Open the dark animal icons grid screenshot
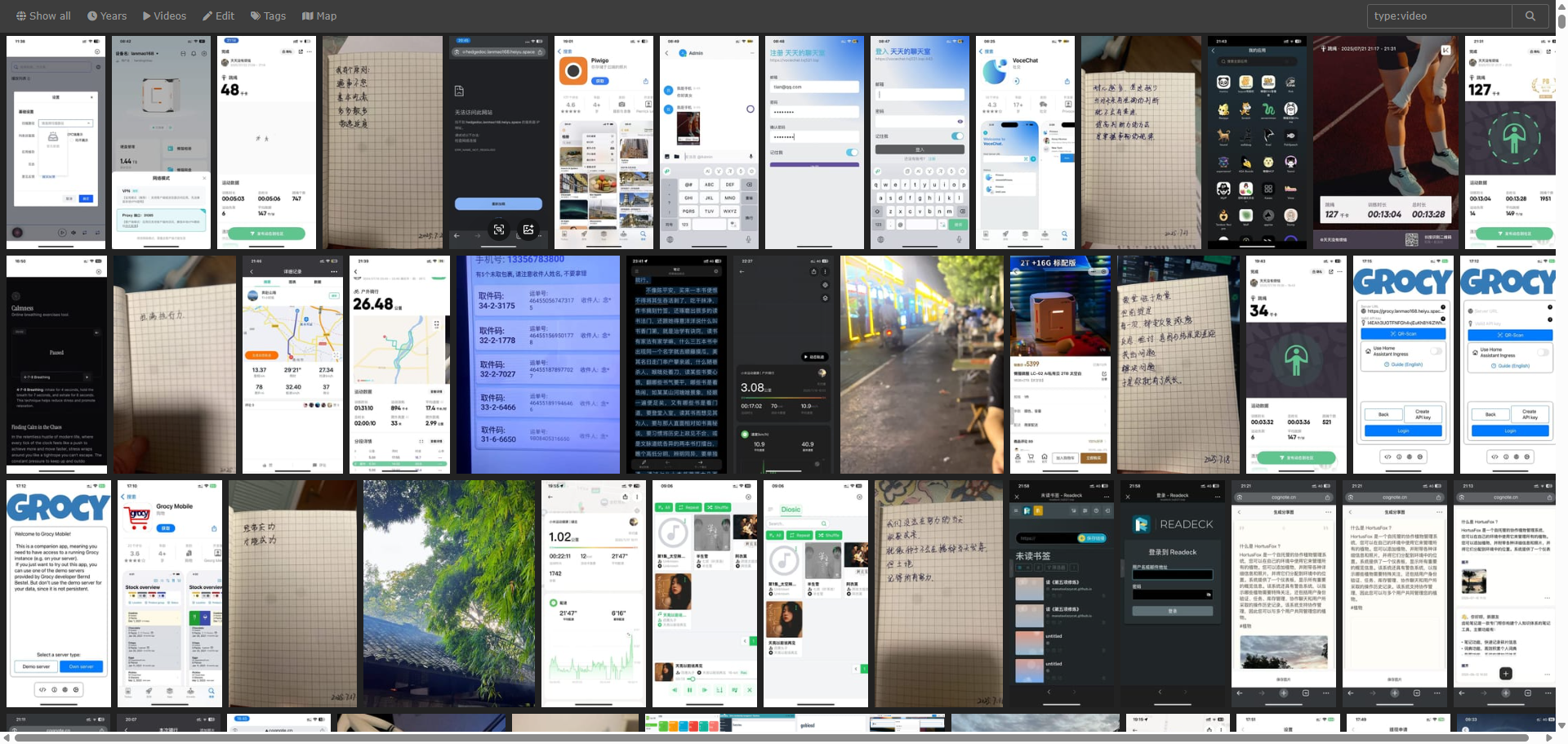 click(x=1257, y=142)
